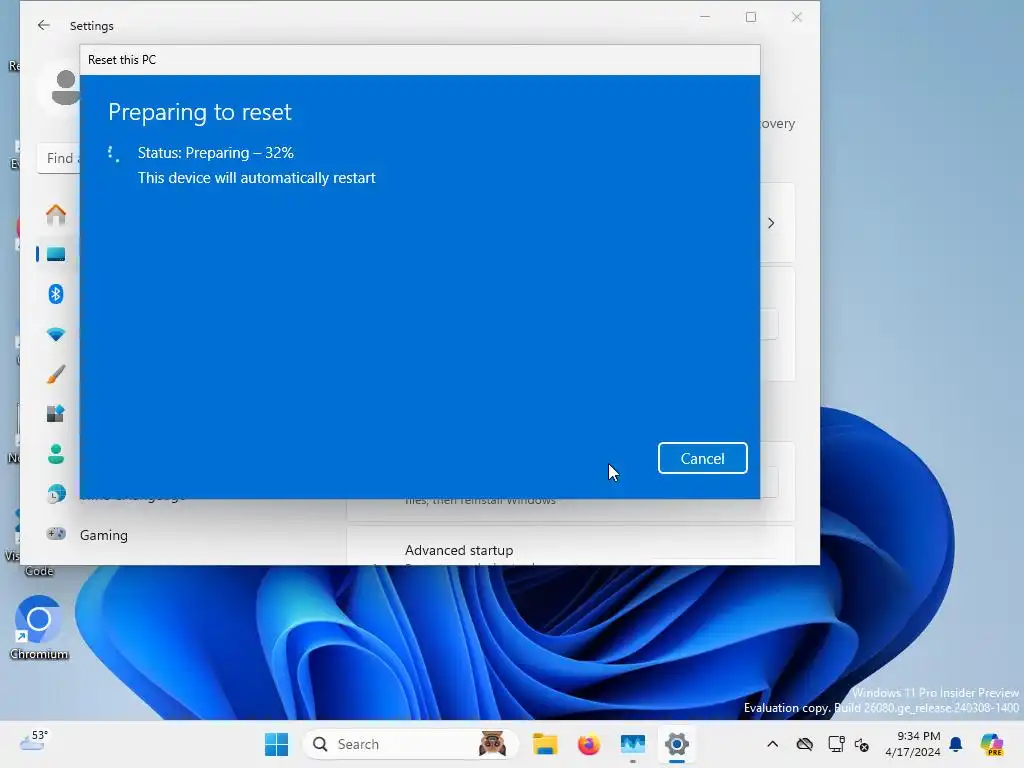Show hidden system tray icons
This screenshot has width=1024, height=768.
tap(773, 744)
